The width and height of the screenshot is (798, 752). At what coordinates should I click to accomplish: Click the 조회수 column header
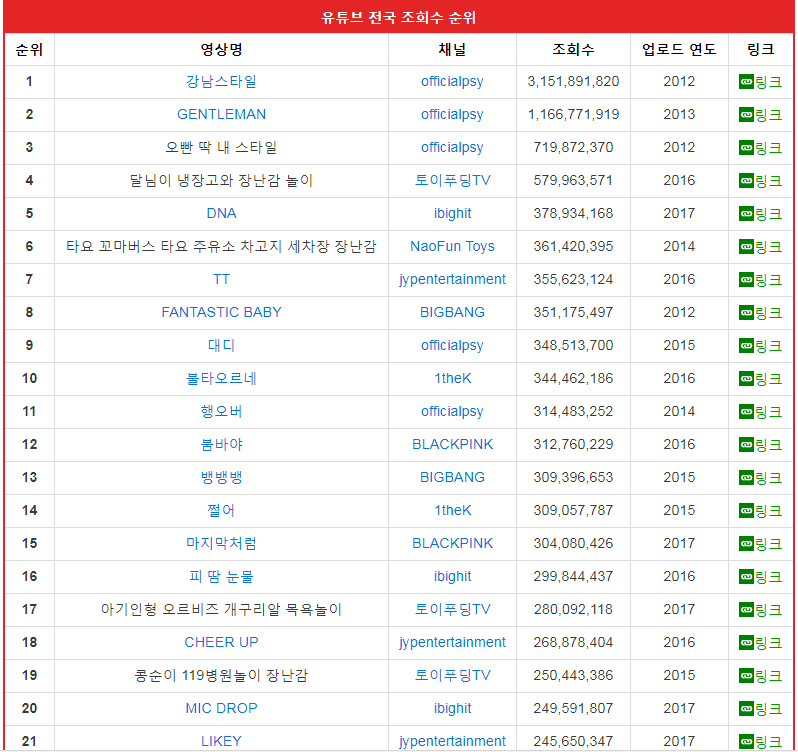pyautogui.click(x=573, y=49)
